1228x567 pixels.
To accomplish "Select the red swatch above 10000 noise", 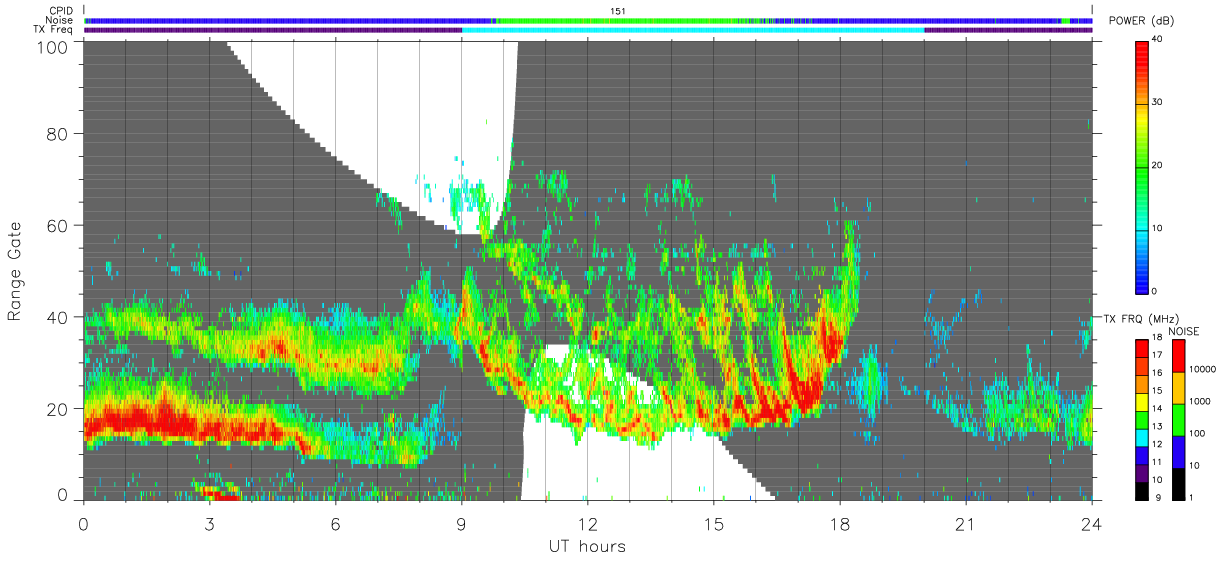I will click(1179, 356).
